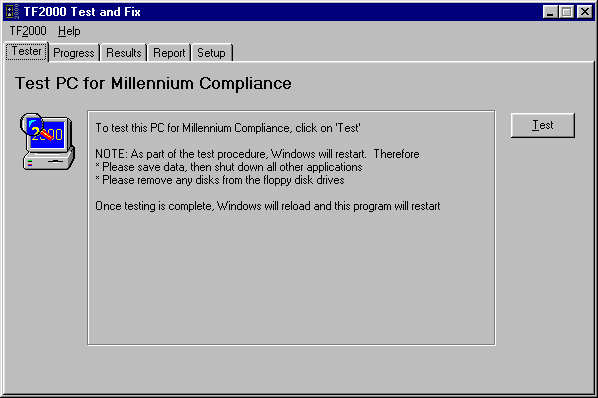
Task: Click the NOTE line about Windows restarting
Action: pyautogui.click(x=257, y=154)
